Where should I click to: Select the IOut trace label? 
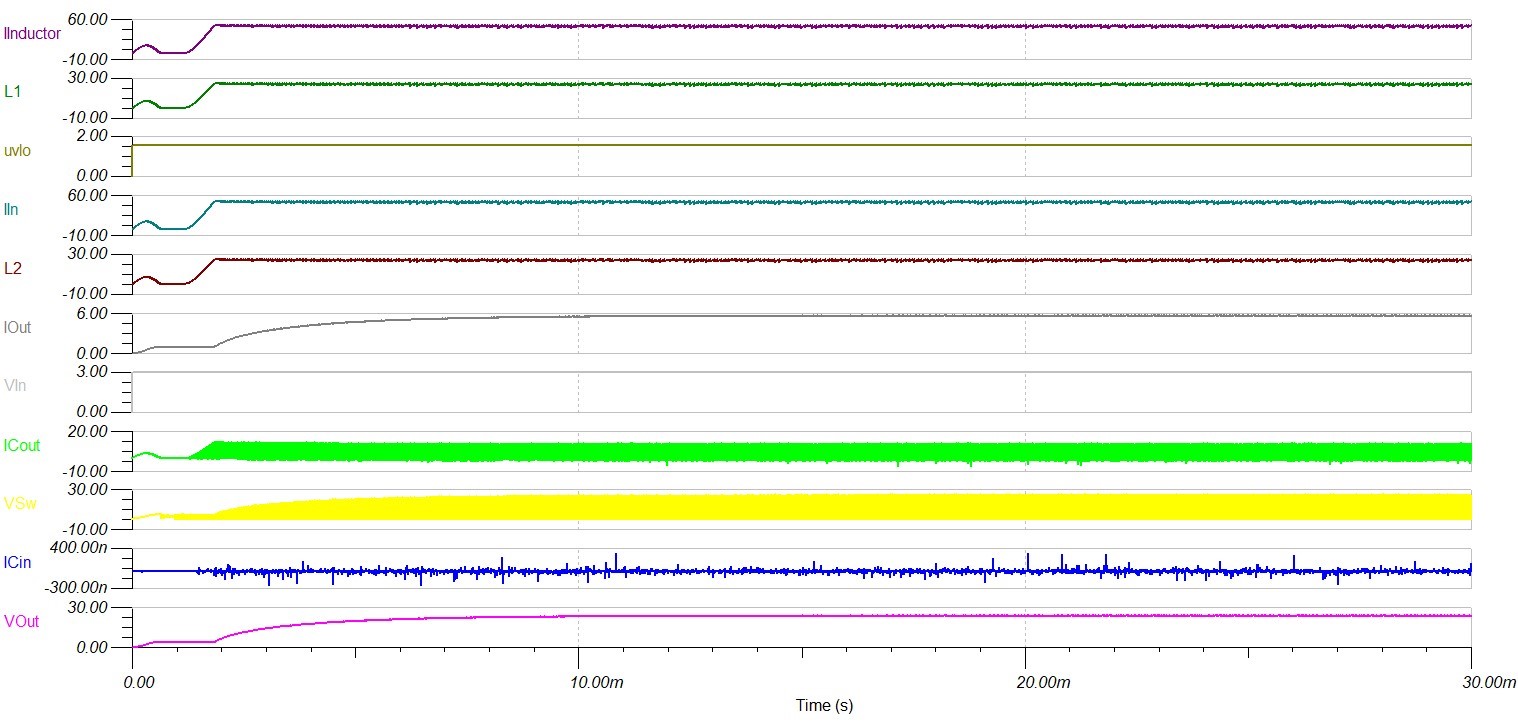[x=18, y=327]
